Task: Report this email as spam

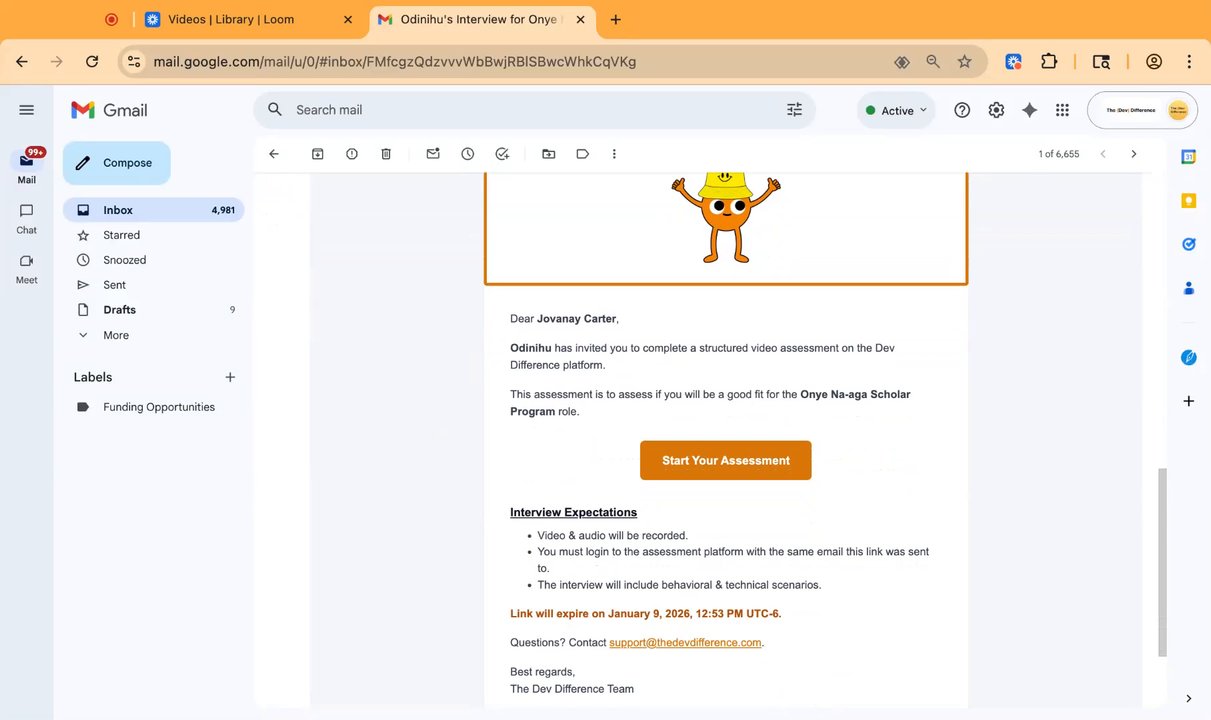Action: (352, 154)
